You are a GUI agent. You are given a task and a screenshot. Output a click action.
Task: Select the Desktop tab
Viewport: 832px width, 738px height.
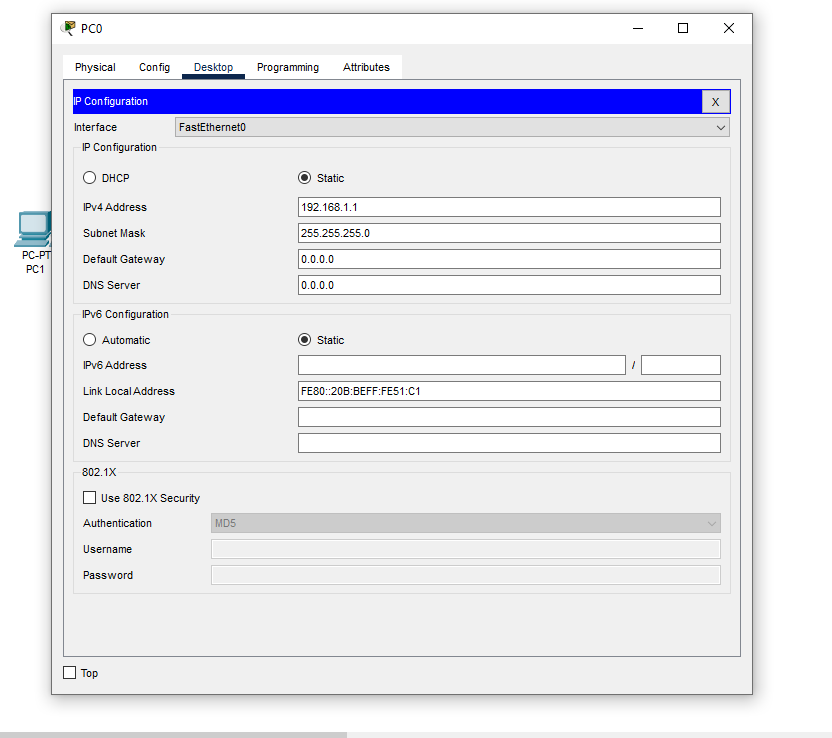[x=213, y=67]
